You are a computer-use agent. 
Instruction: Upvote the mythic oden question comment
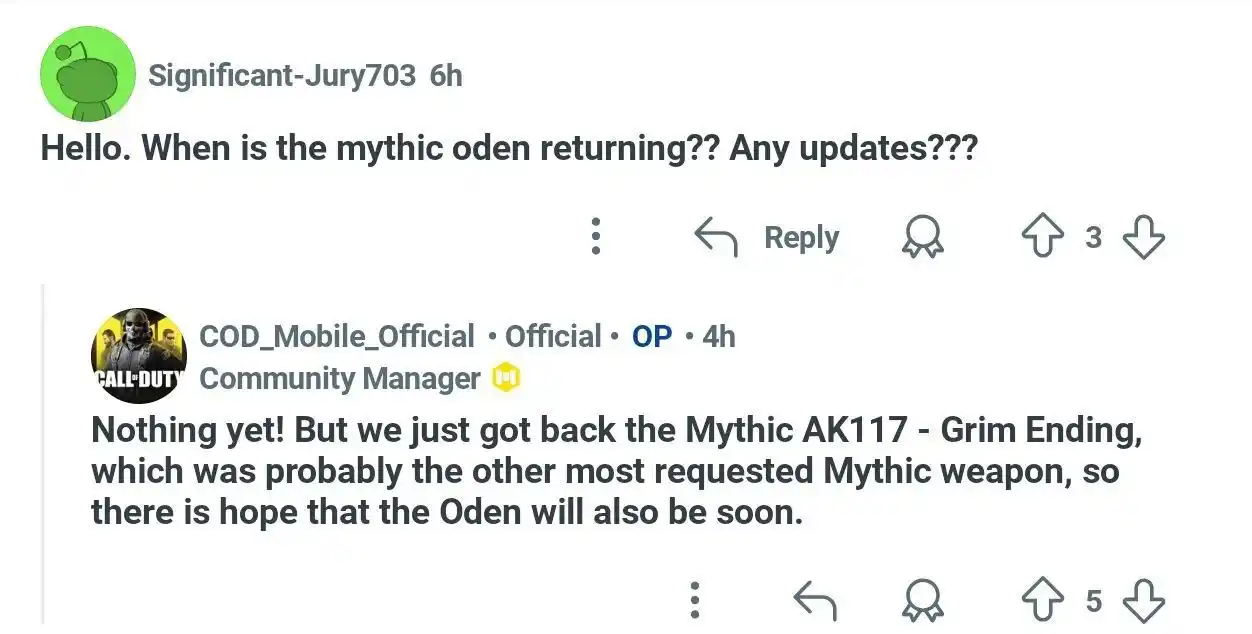(x=1040, y=237)
